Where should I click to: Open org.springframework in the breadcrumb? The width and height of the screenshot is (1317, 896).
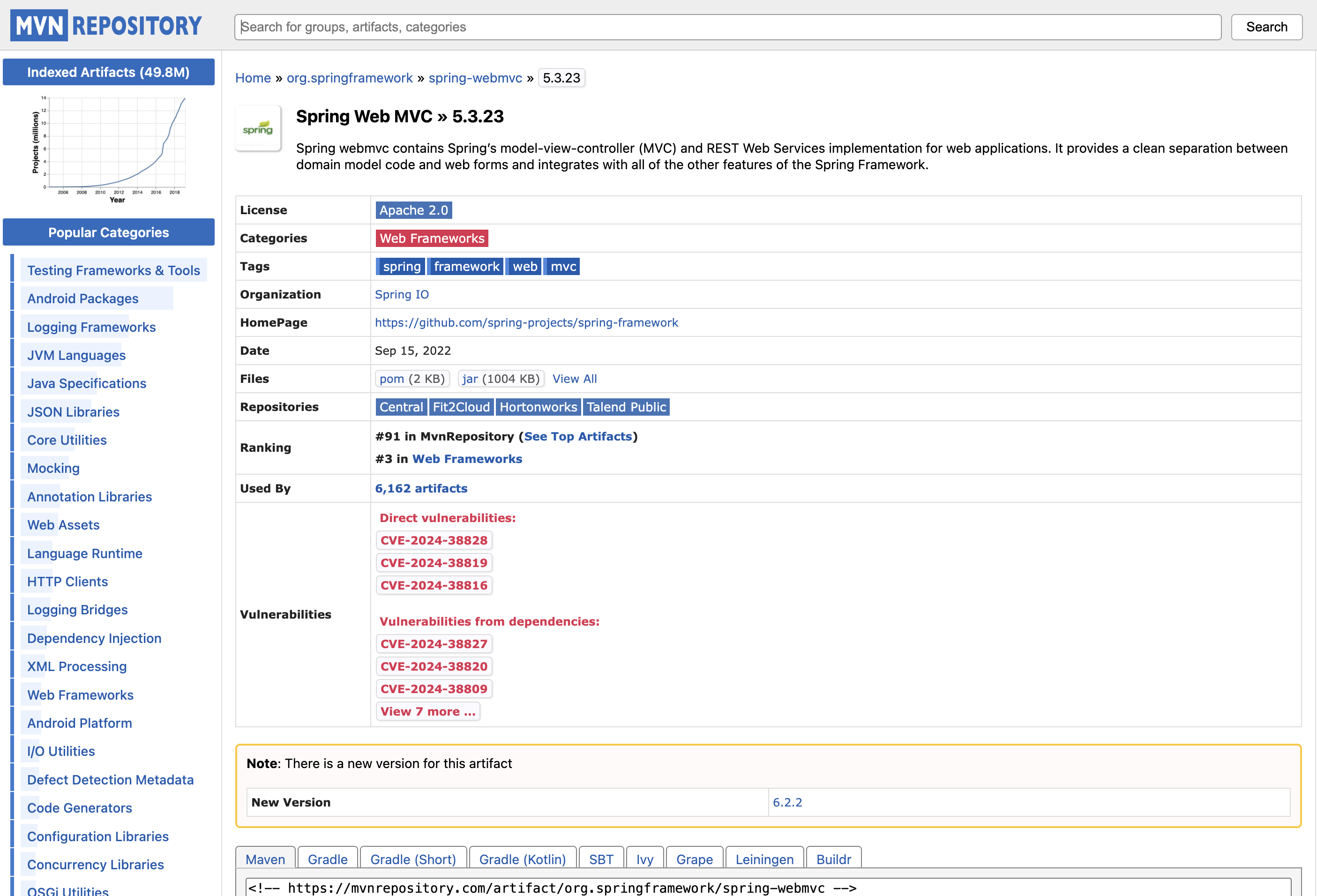[x=350, y=78]
